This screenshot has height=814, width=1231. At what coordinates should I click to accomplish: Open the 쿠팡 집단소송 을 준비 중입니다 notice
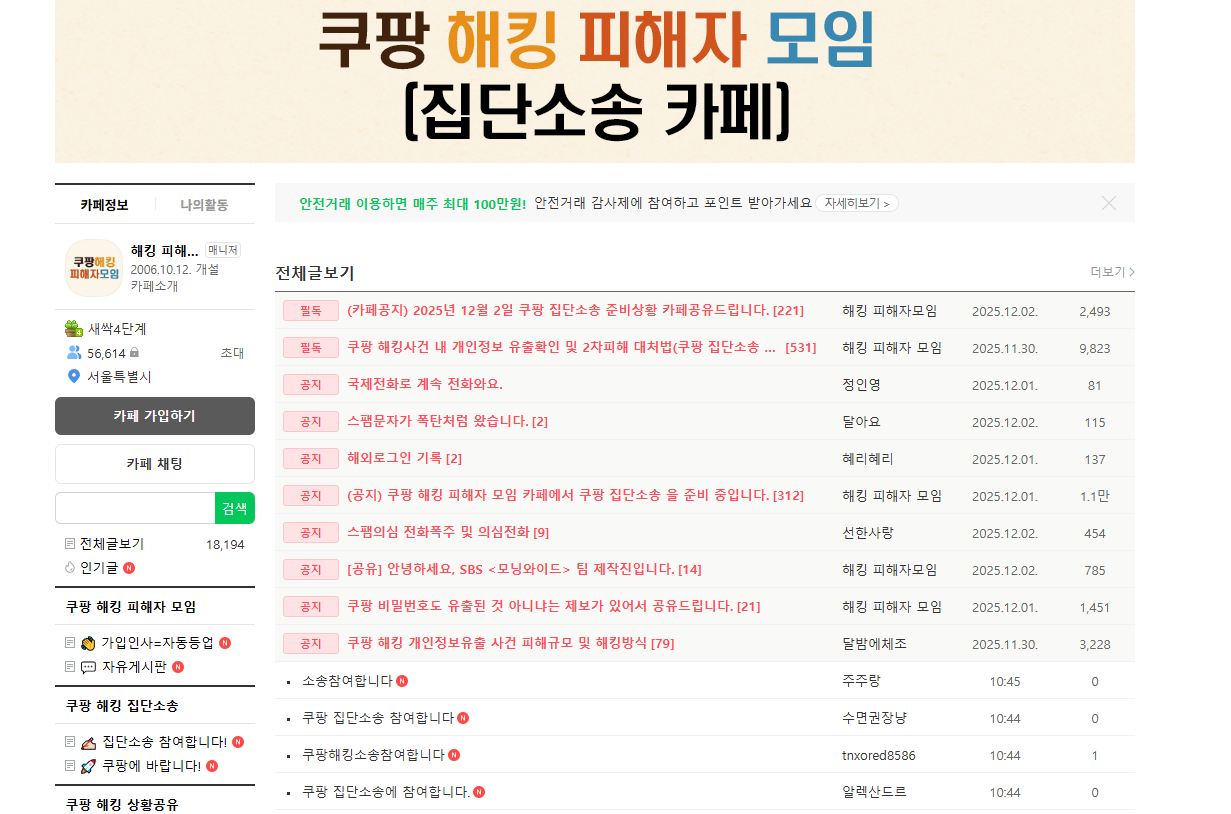(558, 495)
